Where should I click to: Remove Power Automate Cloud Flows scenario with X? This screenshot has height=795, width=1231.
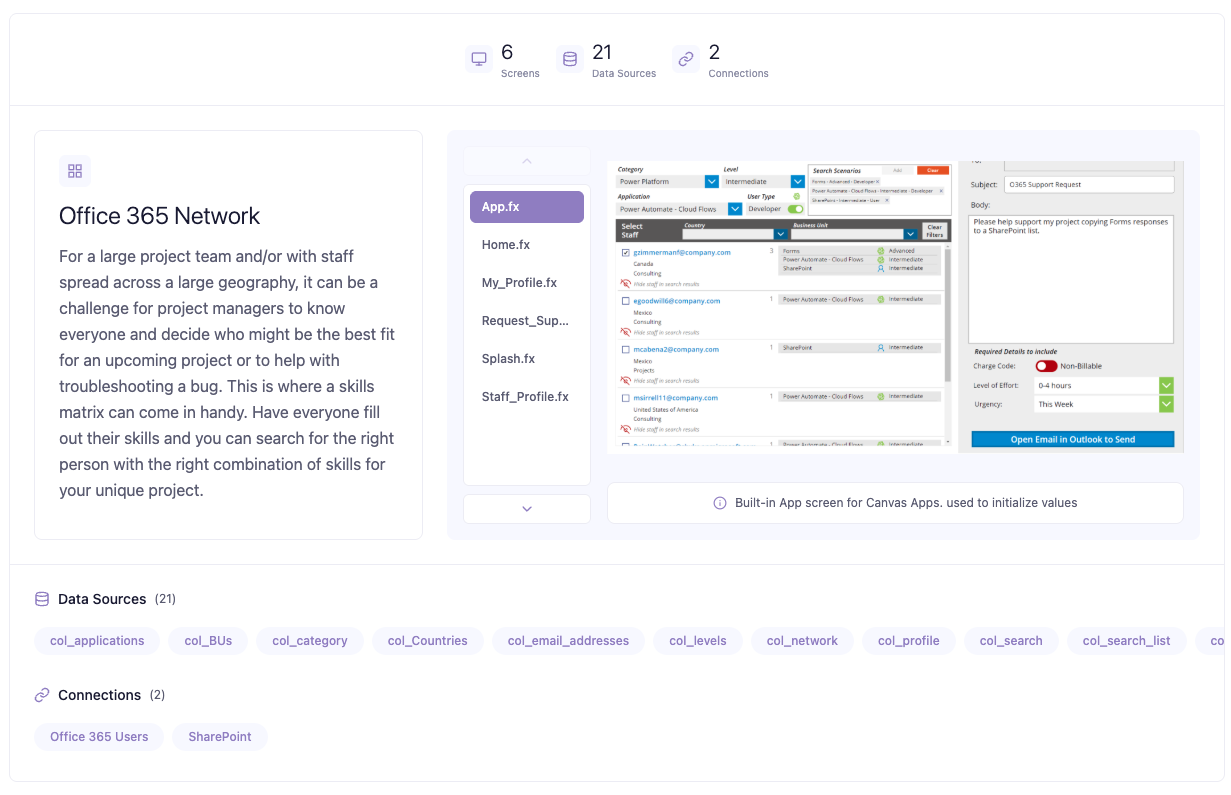pos(941,191)
